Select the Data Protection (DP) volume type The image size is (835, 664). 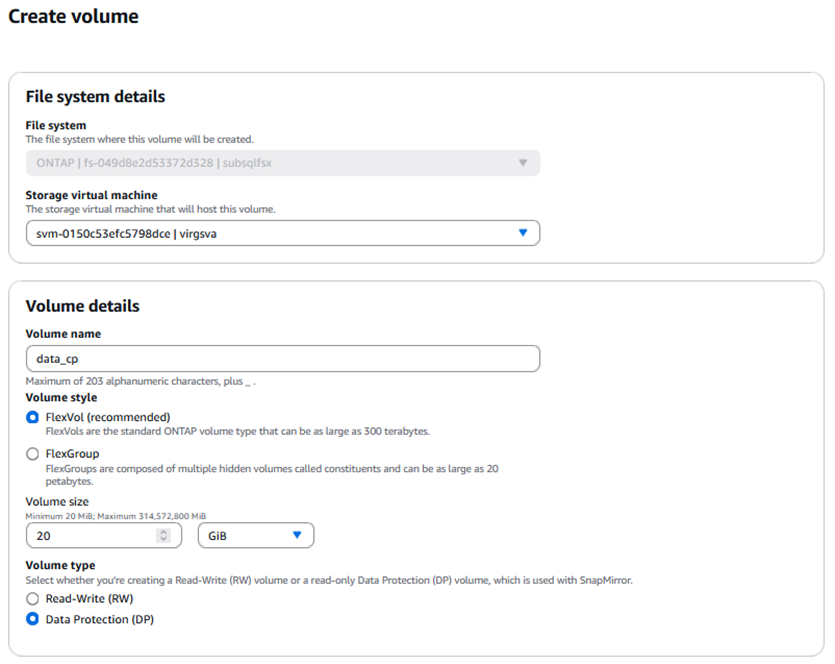[33, 620]
